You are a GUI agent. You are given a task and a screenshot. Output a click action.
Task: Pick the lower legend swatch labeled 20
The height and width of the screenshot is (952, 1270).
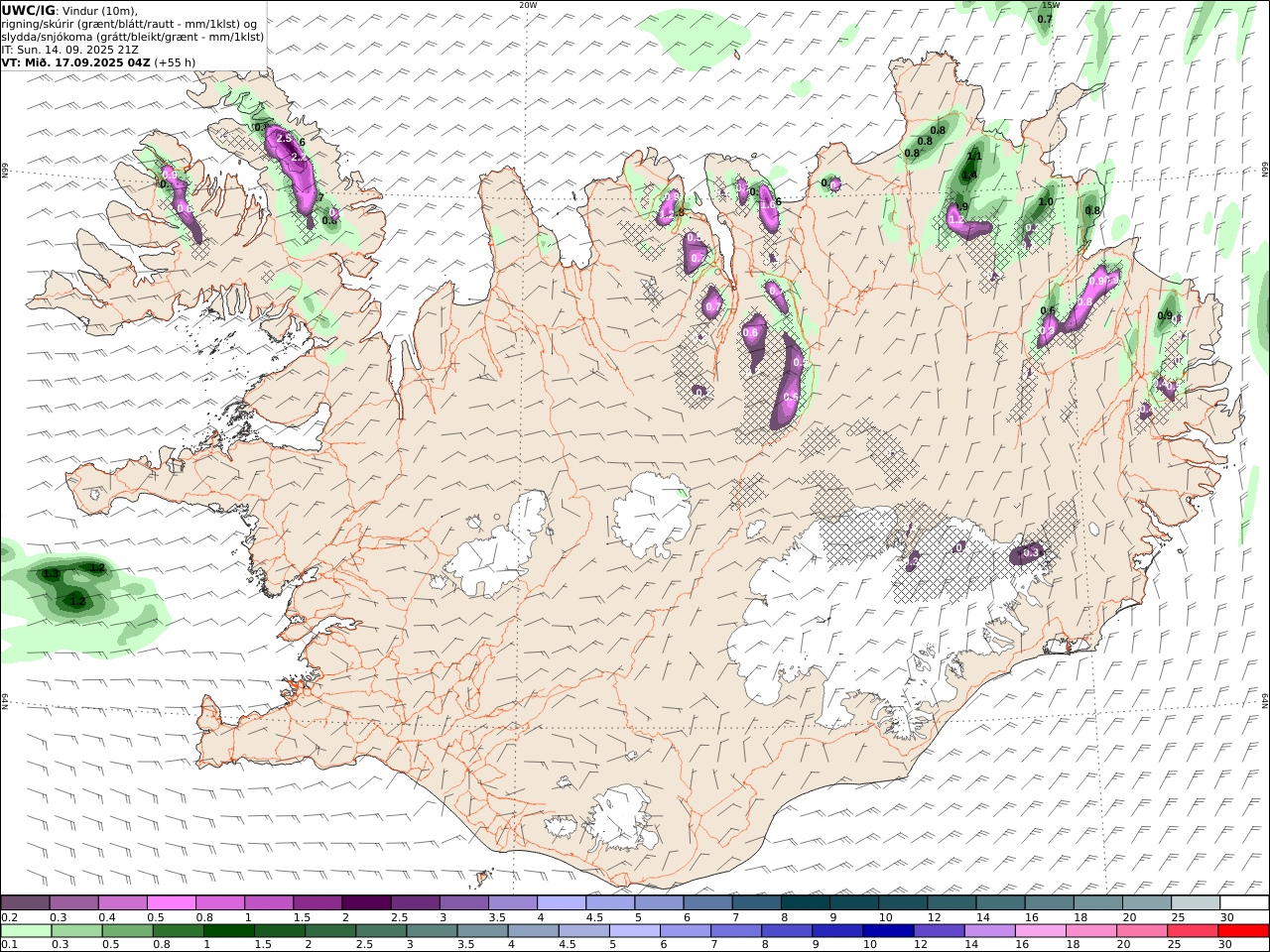pos(1142,930)
